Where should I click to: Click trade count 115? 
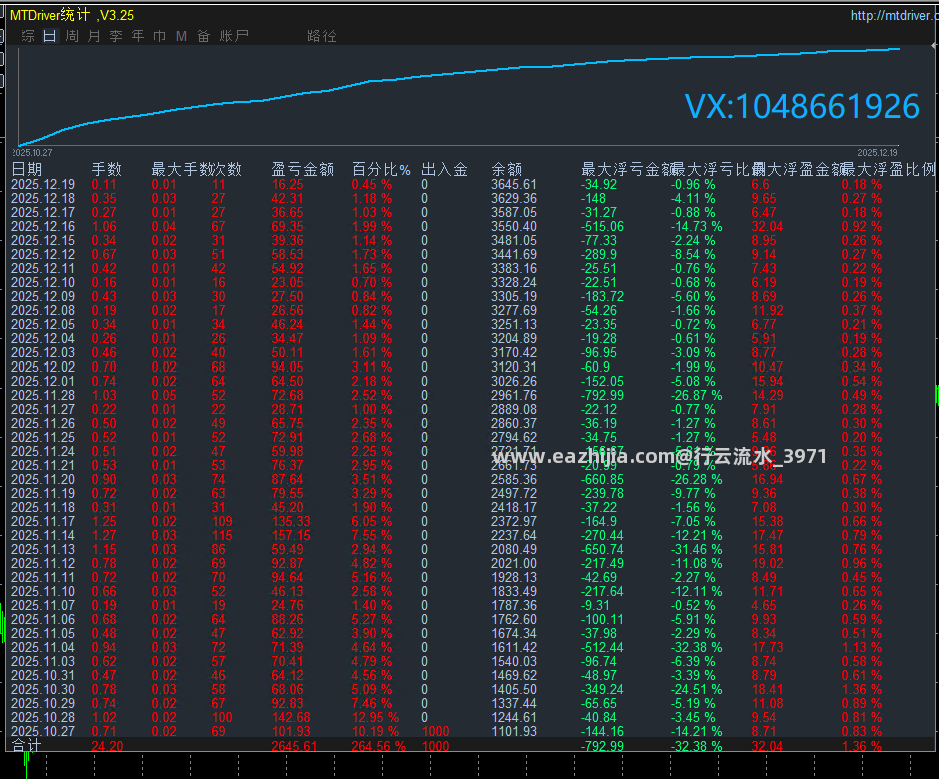(222, 535)
